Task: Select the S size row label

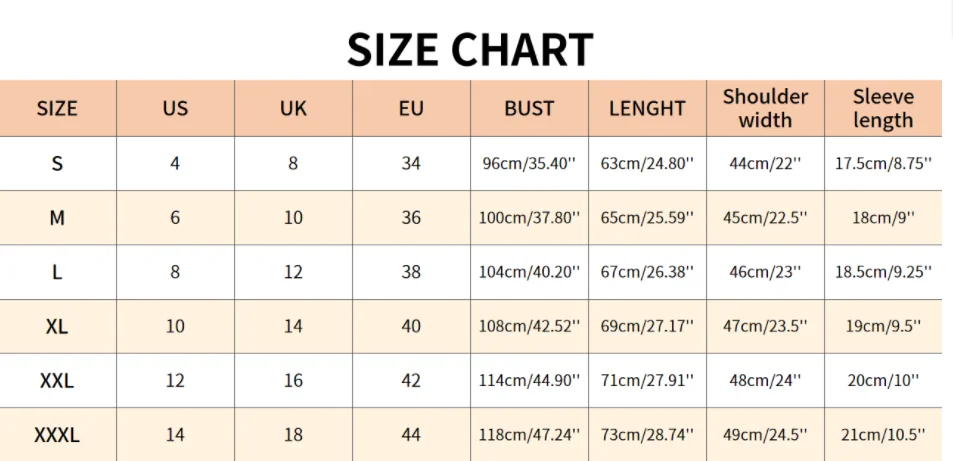Action: click(57, 163)
